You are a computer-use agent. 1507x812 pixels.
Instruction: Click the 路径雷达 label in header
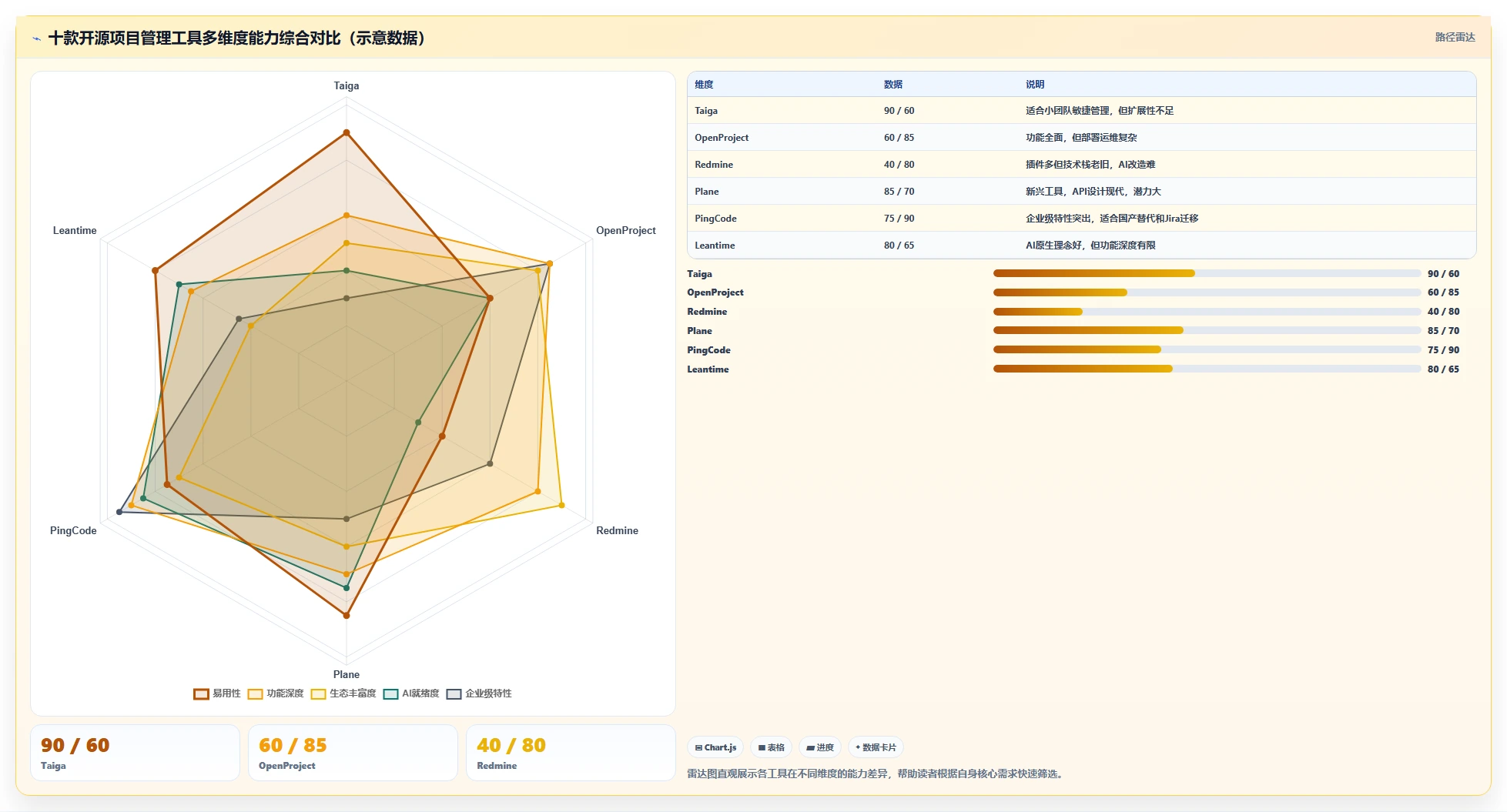(1455, 37)
